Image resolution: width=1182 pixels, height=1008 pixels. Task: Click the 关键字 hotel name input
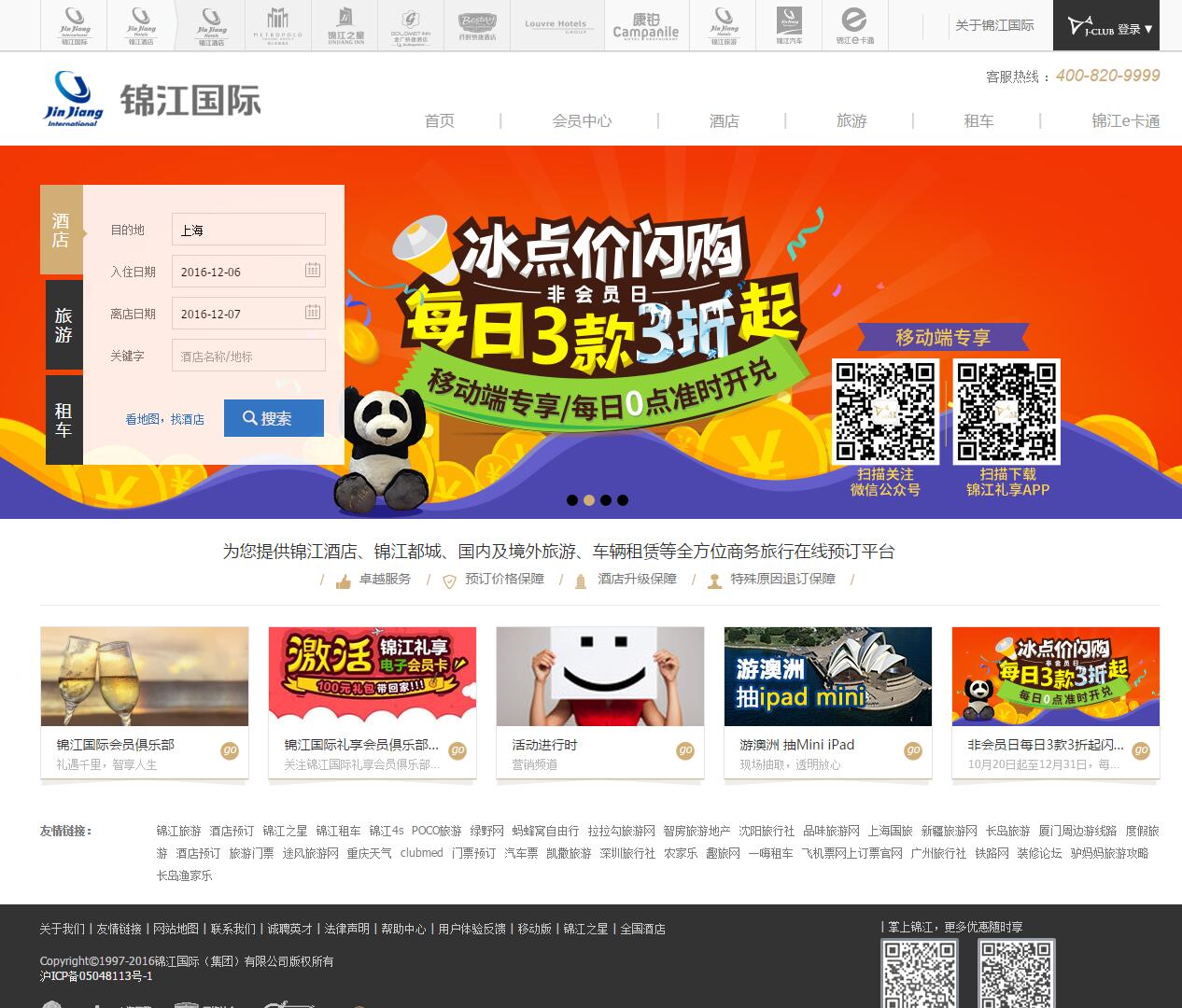click(248, 356)
